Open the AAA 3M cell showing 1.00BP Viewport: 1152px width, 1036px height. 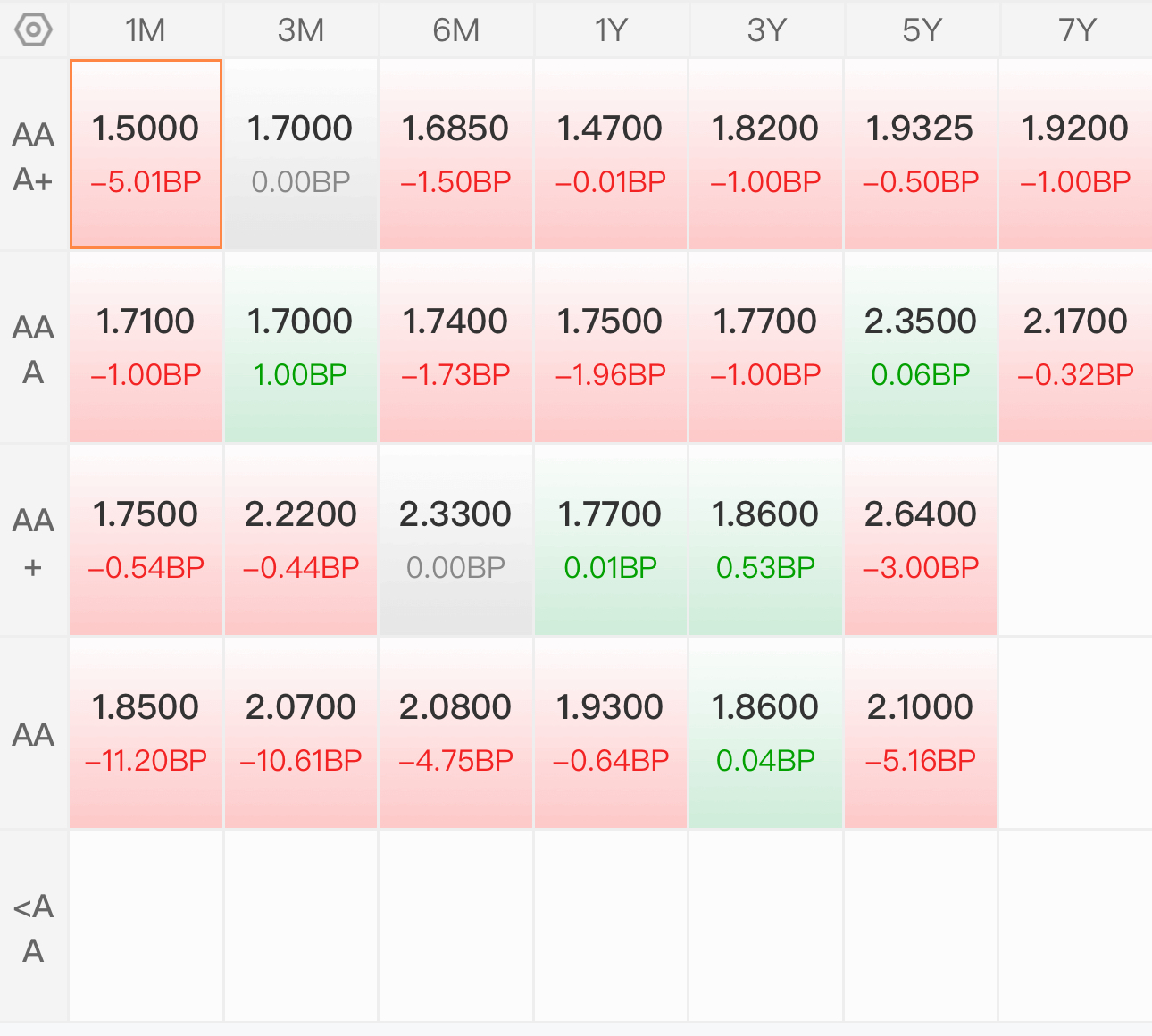301,347
